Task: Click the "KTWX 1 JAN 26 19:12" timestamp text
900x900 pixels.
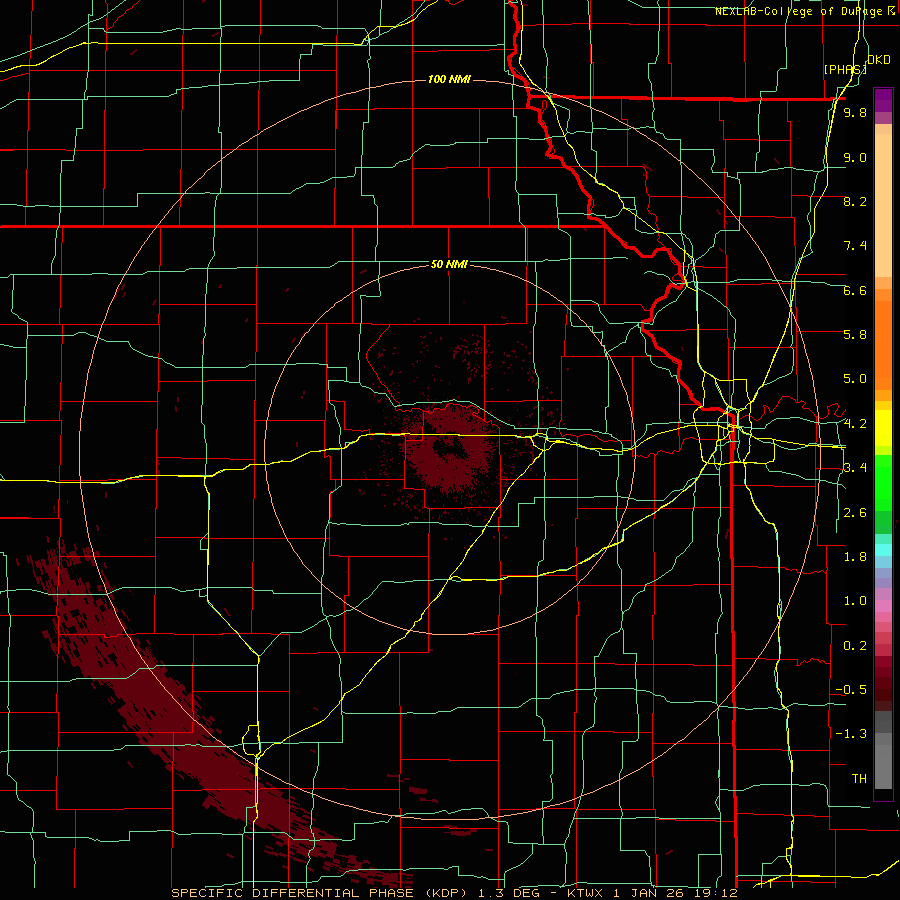Action: pyautogui.click(x=652, y=893)
